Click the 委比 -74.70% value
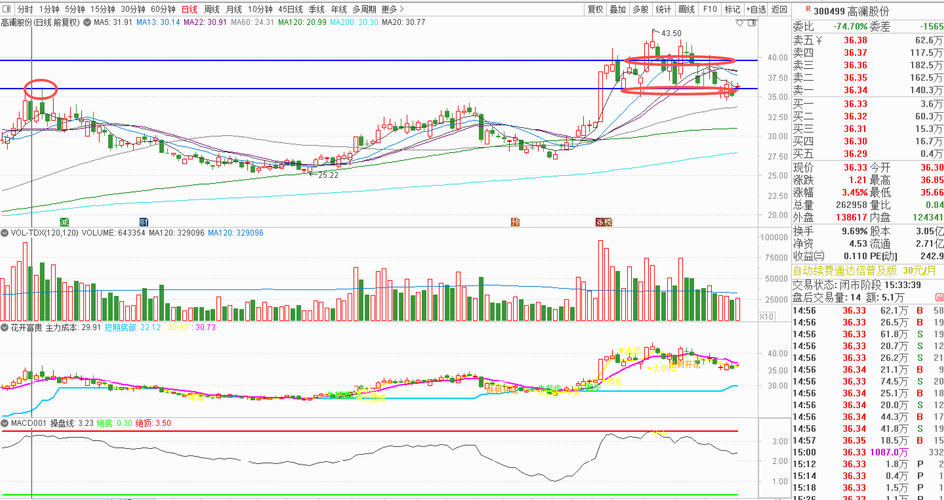The width and height of the screenshot is (944, 500). (x=850, y=27)
